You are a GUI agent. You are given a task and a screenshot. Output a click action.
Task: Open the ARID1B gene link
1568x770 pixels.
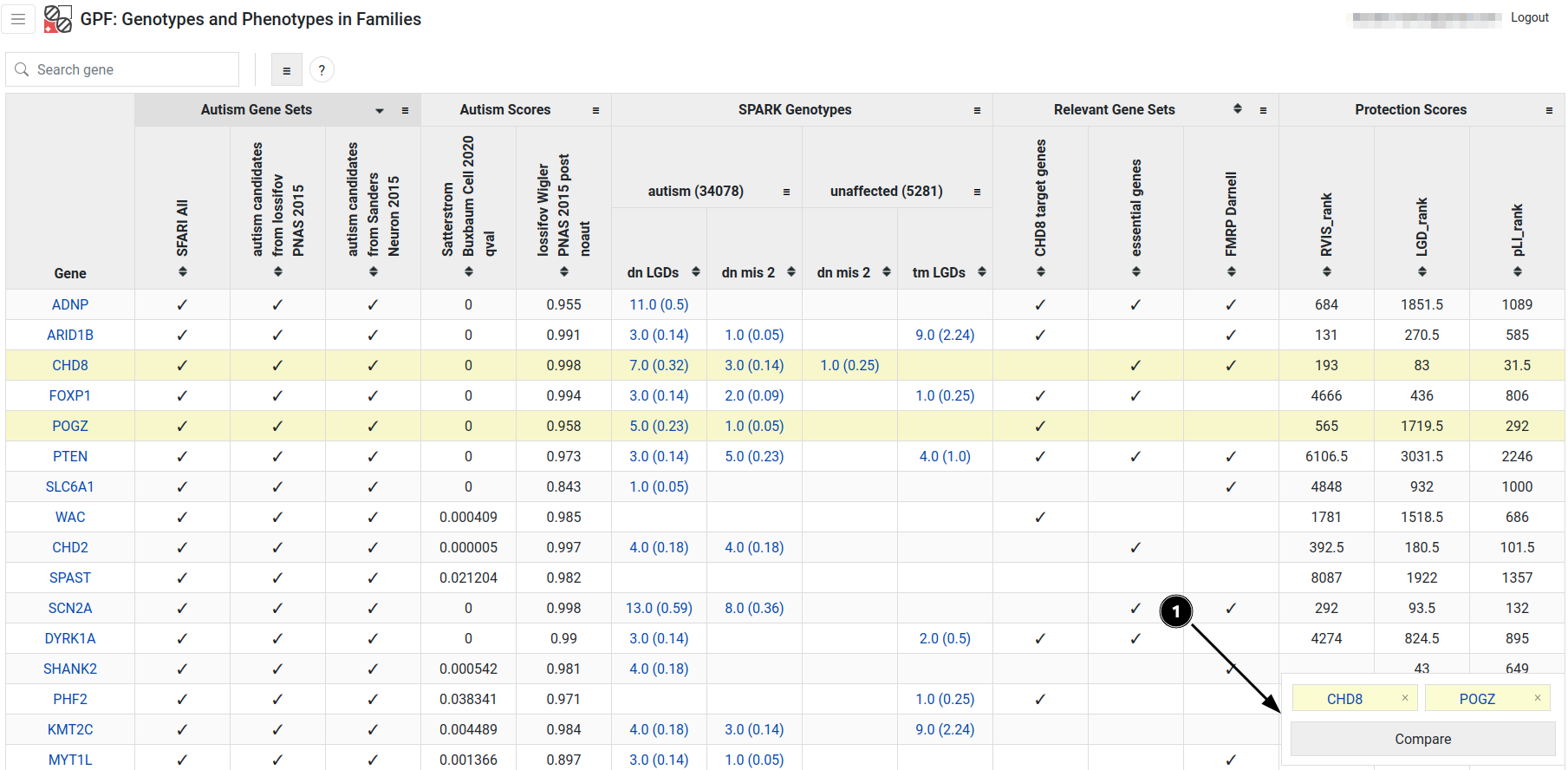point(70,335)
